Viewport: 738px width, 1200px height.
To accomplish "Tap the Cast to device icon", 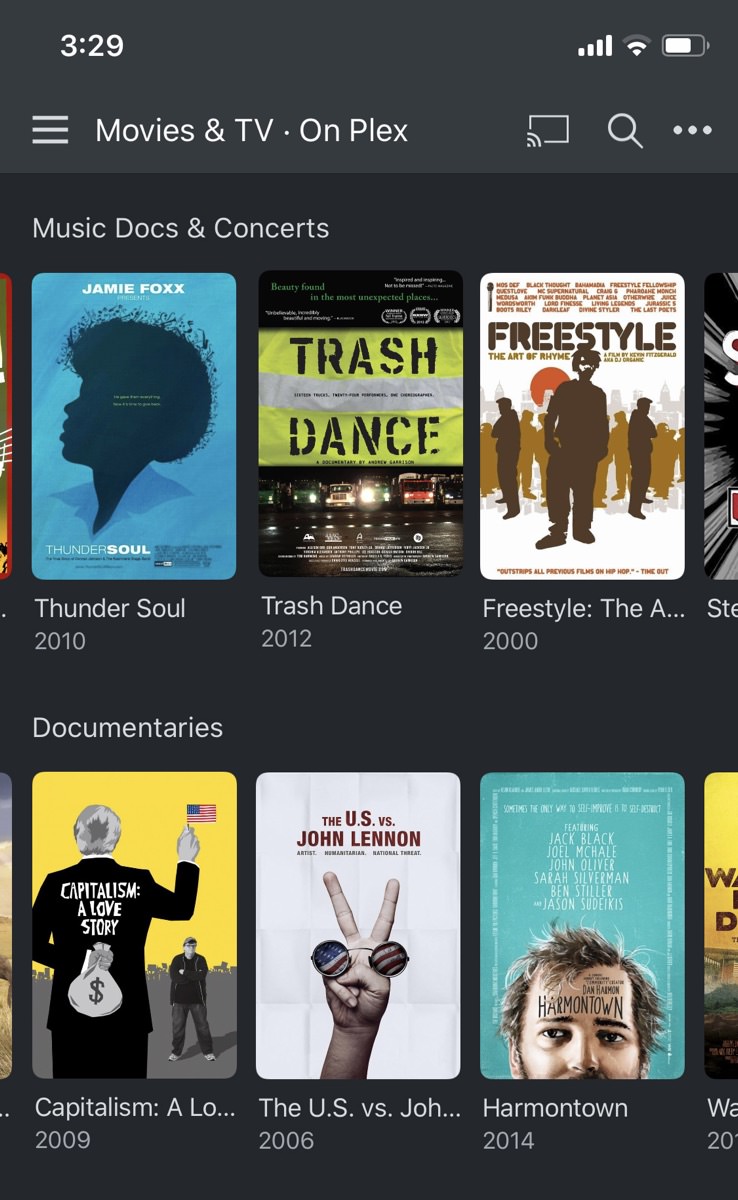I will [547, 130].
